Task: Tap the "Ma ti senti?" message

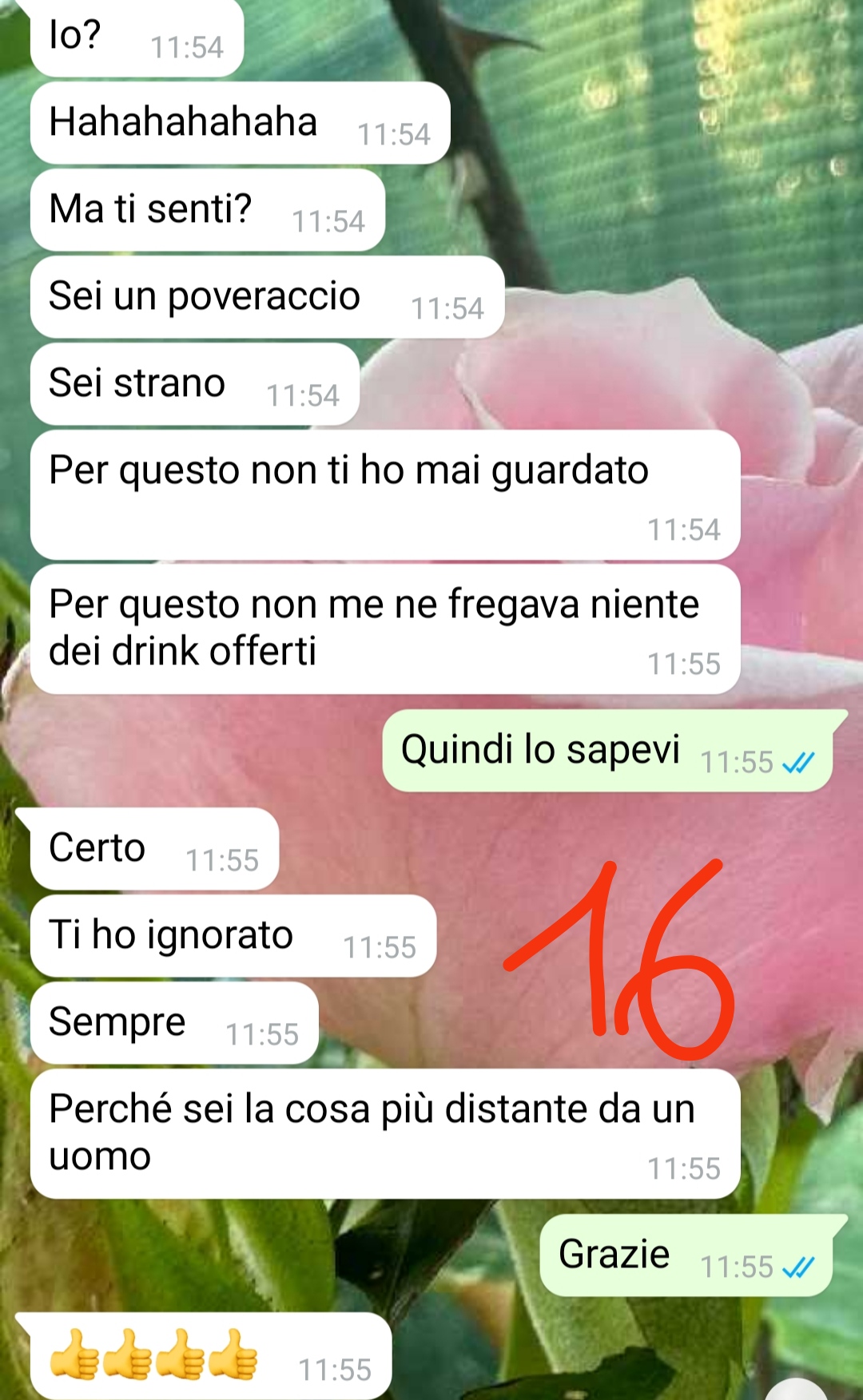Action: (x=207, y=210)
